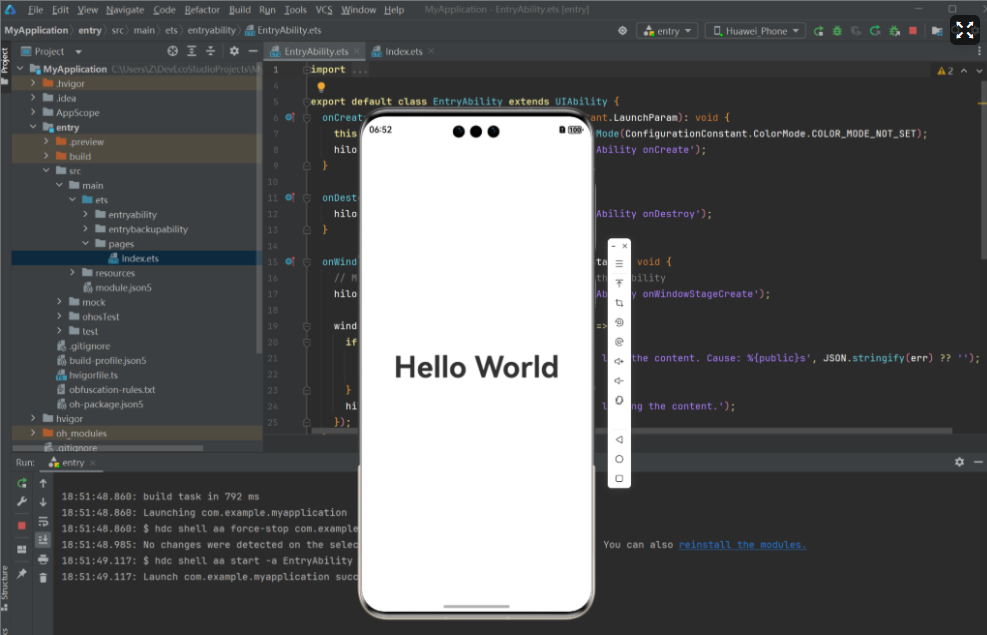Rerun entry from the Run panel

(22, 483)
